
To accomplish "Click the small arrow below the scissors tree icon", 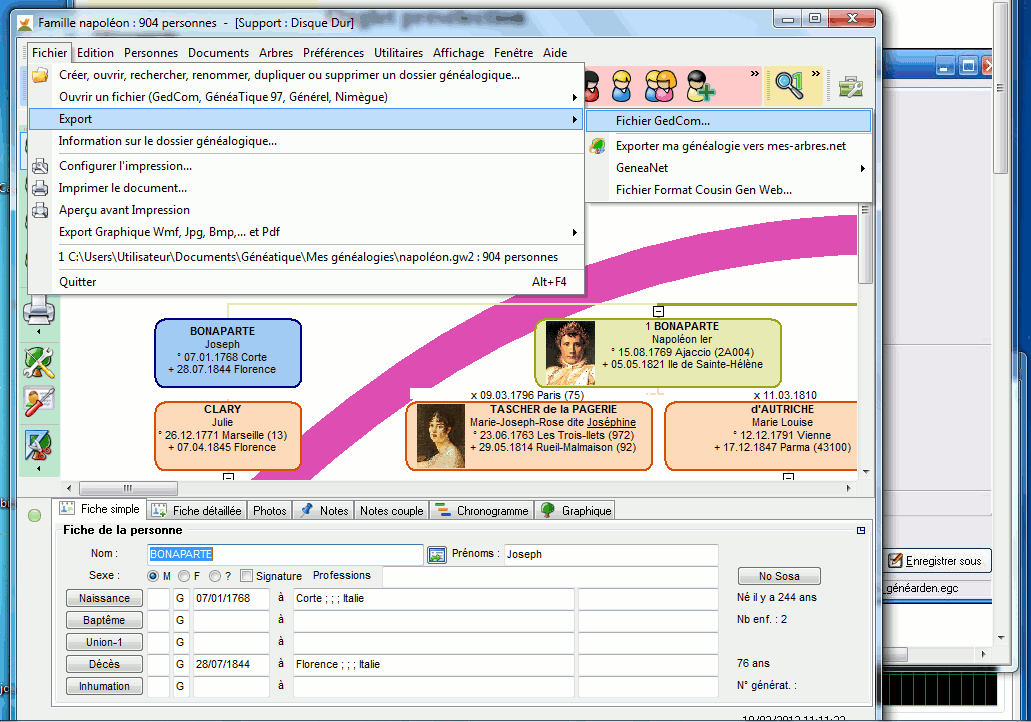I will click(x=39, y=468).
